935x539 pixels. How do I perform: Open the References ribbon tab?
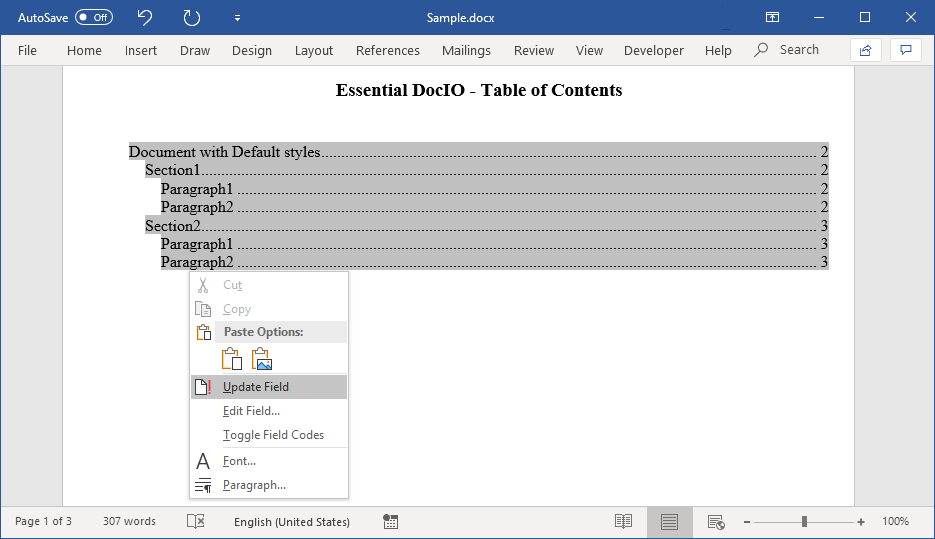tap(388, 50)
